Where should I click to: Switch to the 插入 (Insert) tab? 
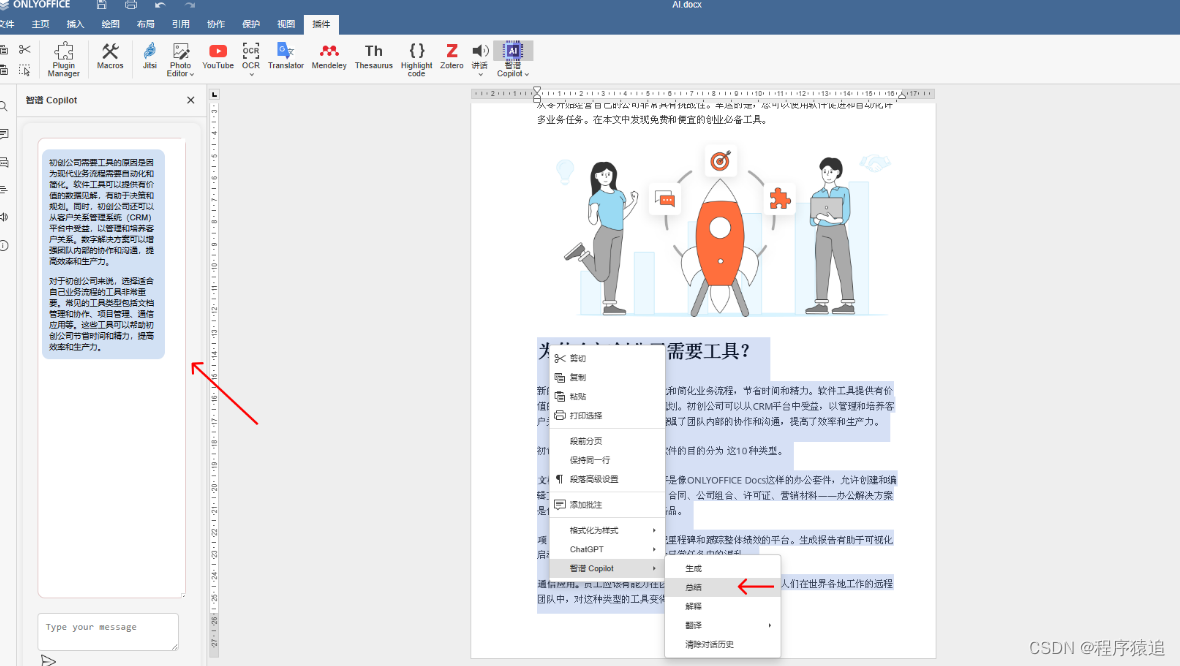click(75, 24)
